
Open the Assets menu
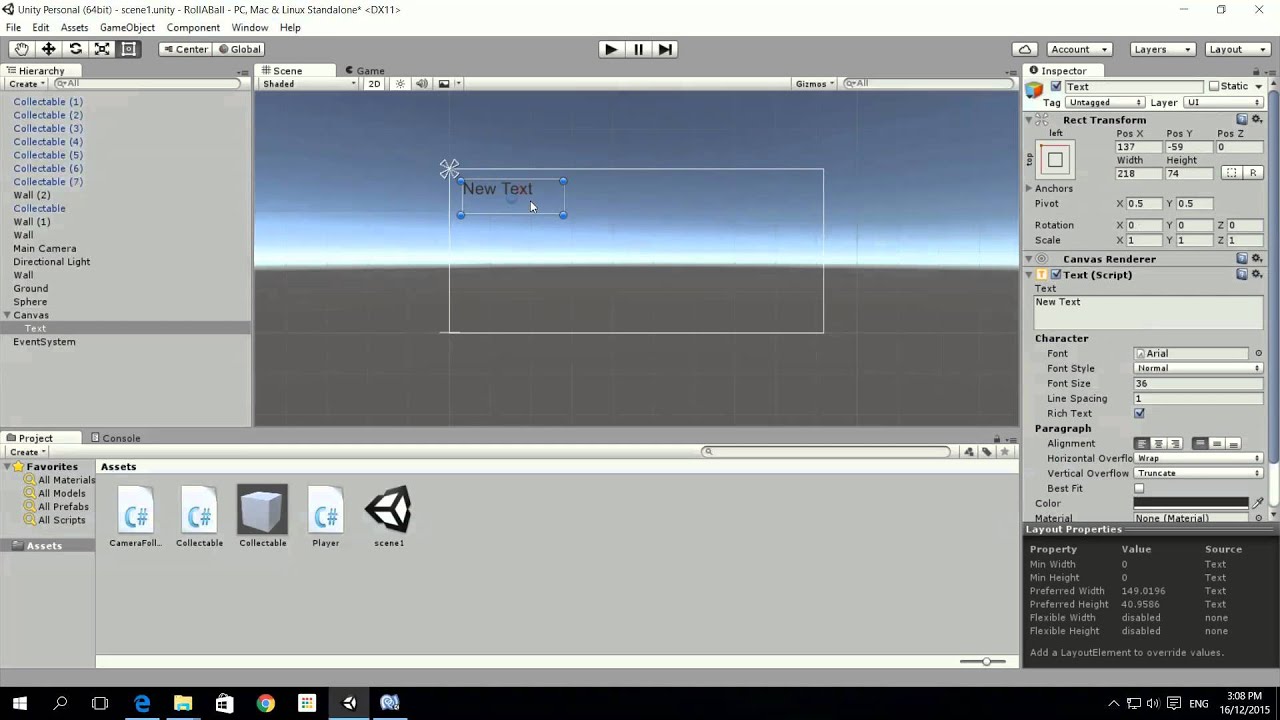74,28
